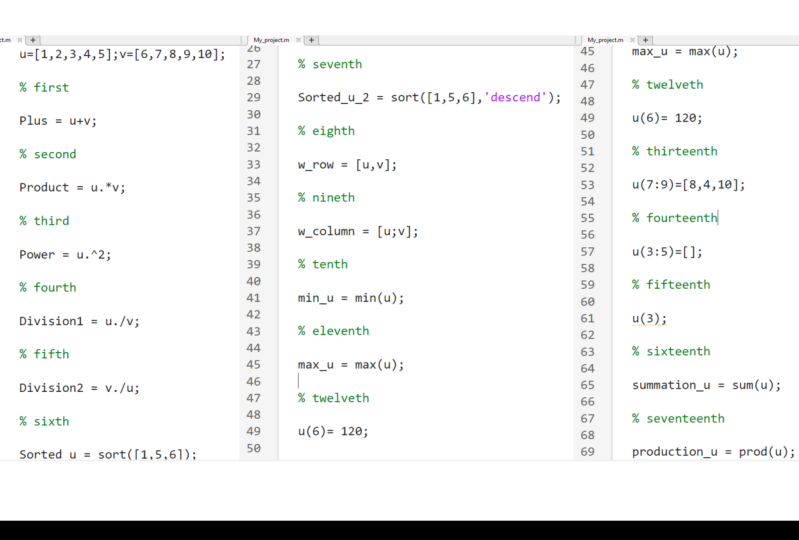Screen dimensions: 799x540
Task: Click the u(7:9)=[8,4,10] assignment line
Action: coord(688,185)
